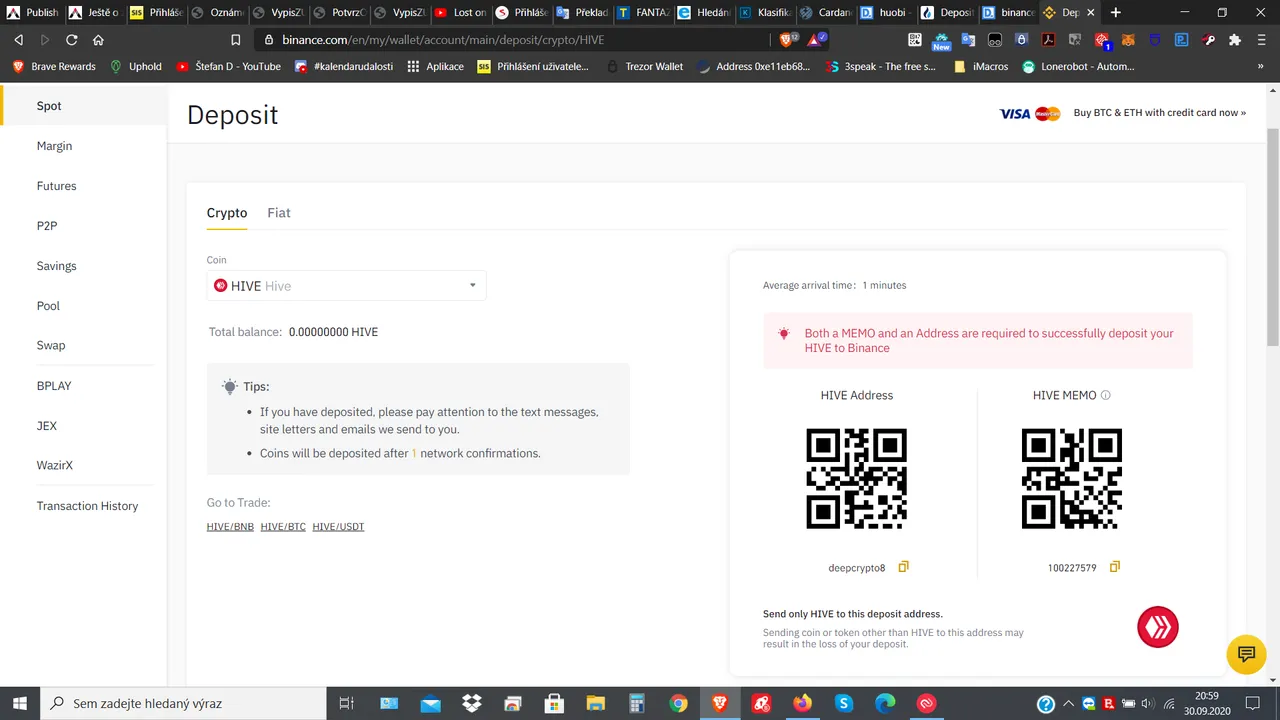Click the HIVE Address QR code
The width and height of the screenshot is (1280, 720).
[x=856, y=478]
